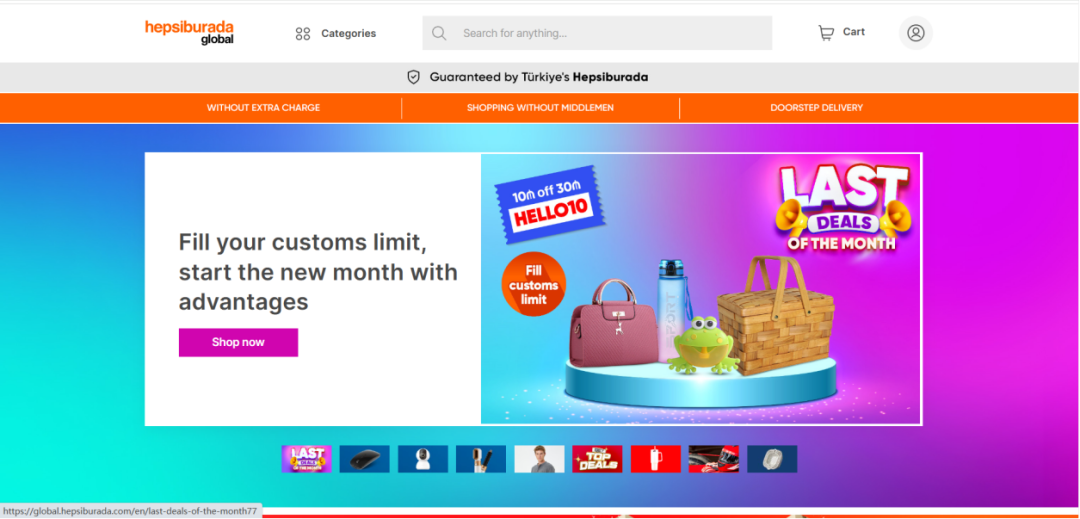1080x519 pixels.
Task: Click the guarantee shield icon
Action: tap(413, 77)
